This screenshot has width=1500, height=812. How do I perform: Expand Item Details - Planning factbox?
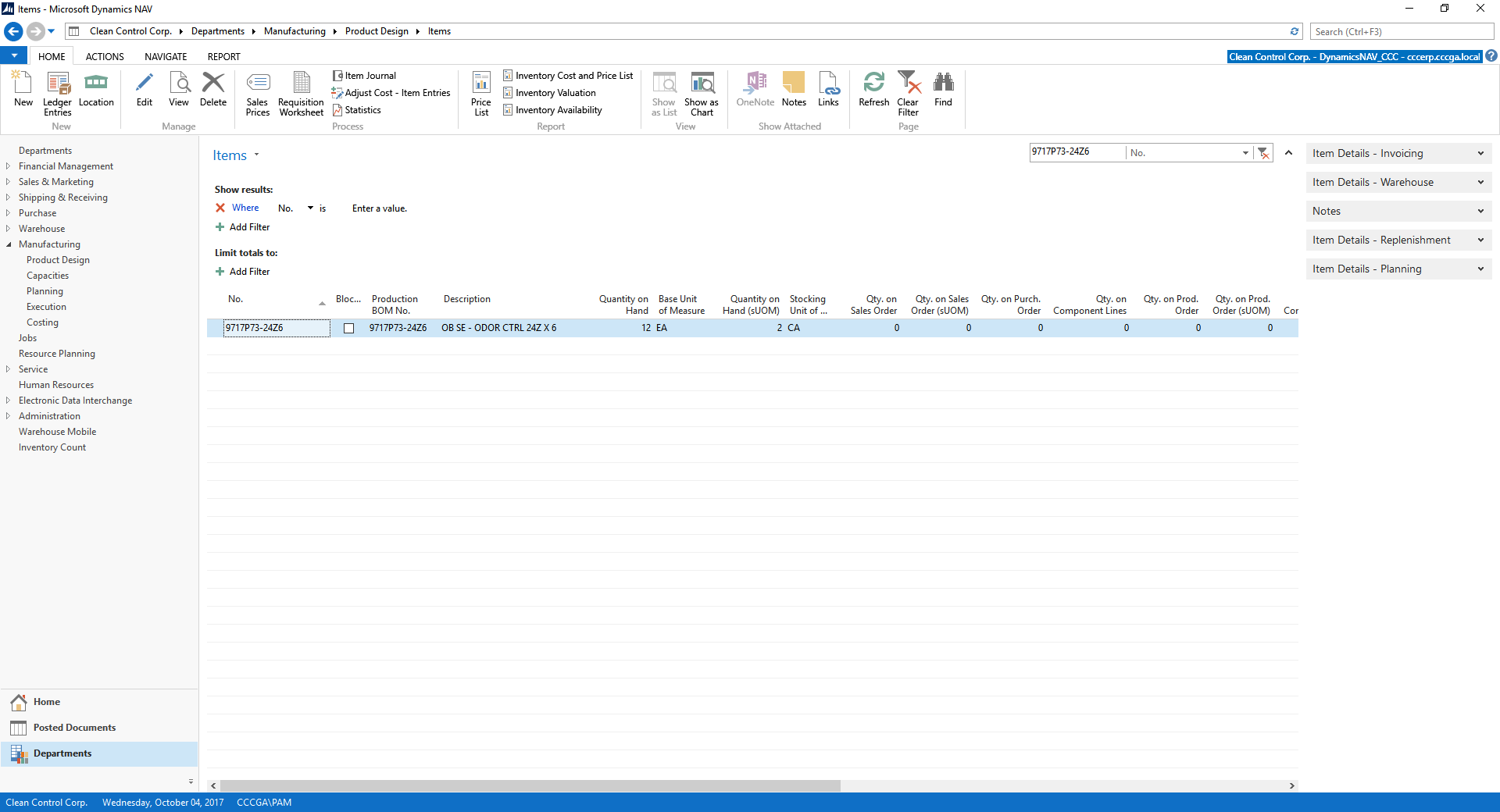(x=1398, y=269)
